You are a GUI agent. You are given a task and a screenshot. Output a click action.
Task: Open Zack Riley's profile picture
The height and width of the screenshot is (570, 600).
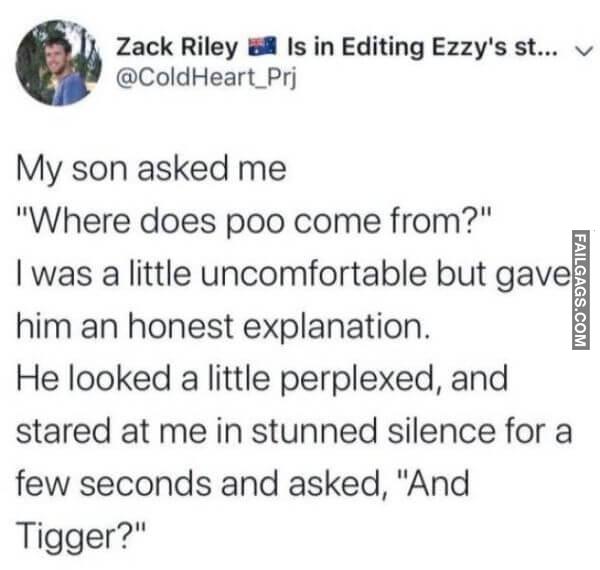point(57,62)
